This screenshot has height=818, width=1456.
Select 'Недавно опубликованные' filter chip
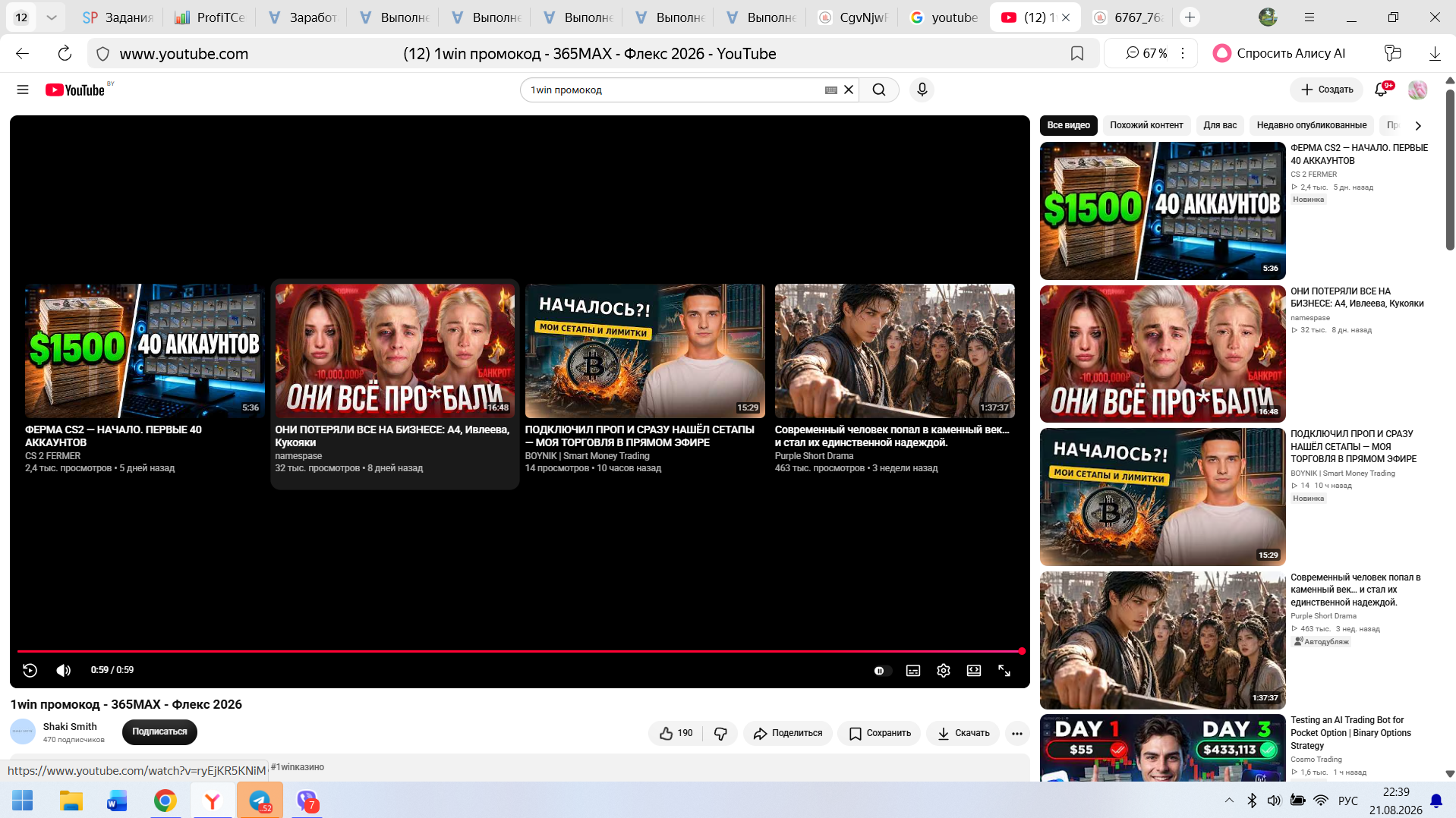(x=1311, y=125)
